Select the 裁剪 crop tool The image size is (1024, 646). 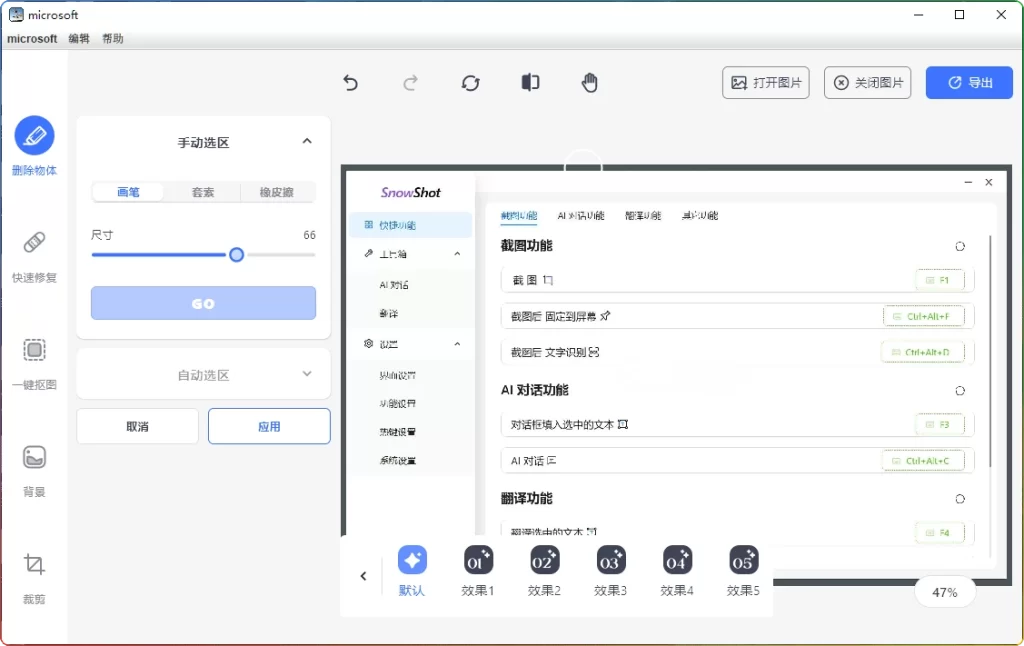click(34, 565)
